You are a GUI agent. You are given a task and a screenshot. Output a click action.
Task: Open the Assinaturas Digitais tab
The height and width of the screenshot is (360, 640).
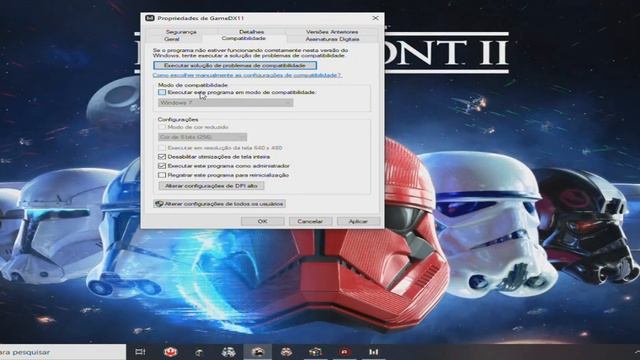pyautogui.click(x=332, y=39)
